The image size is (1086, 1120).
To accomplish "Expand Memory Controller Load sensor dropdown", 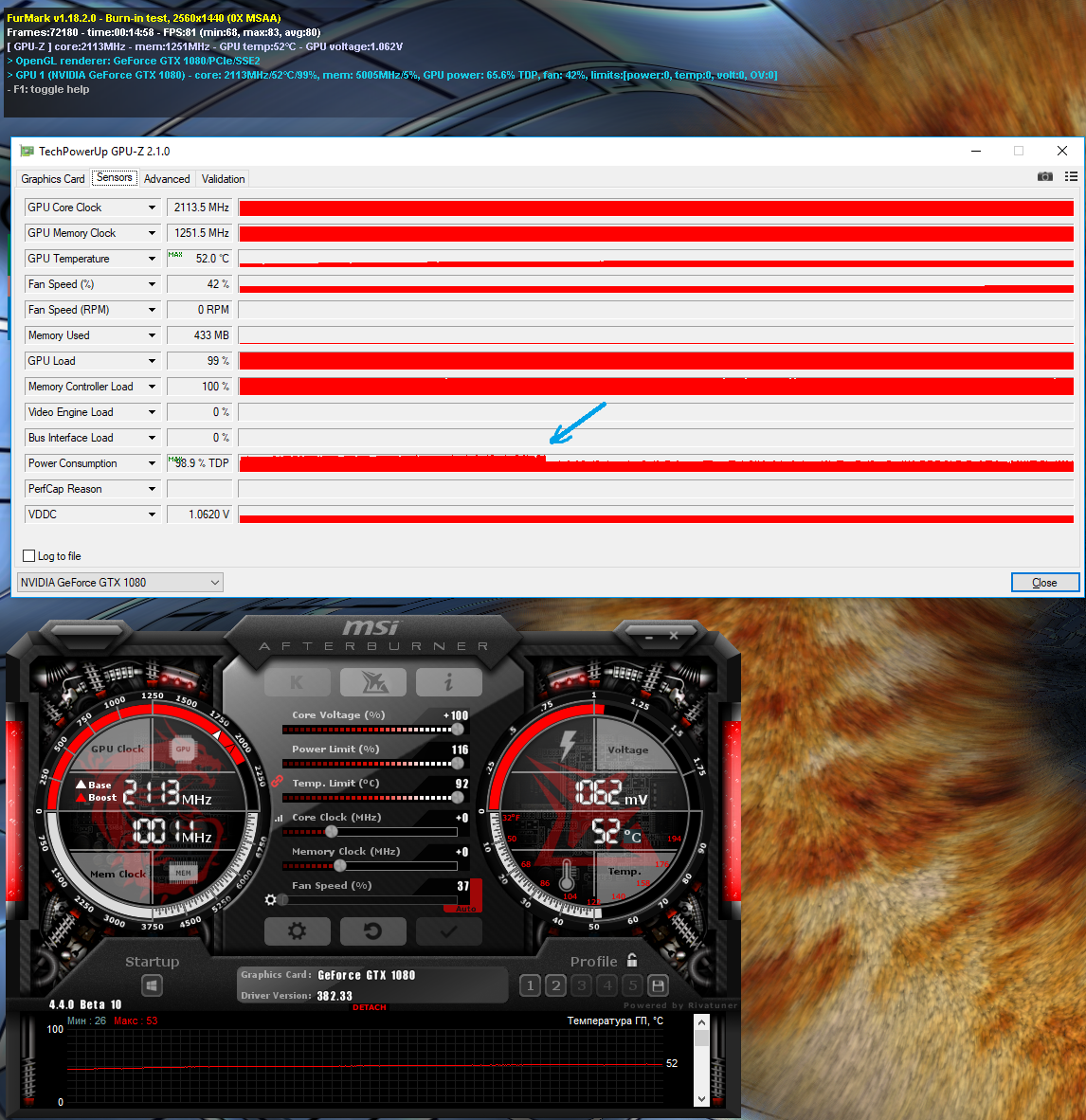I will tap(152, 387).
